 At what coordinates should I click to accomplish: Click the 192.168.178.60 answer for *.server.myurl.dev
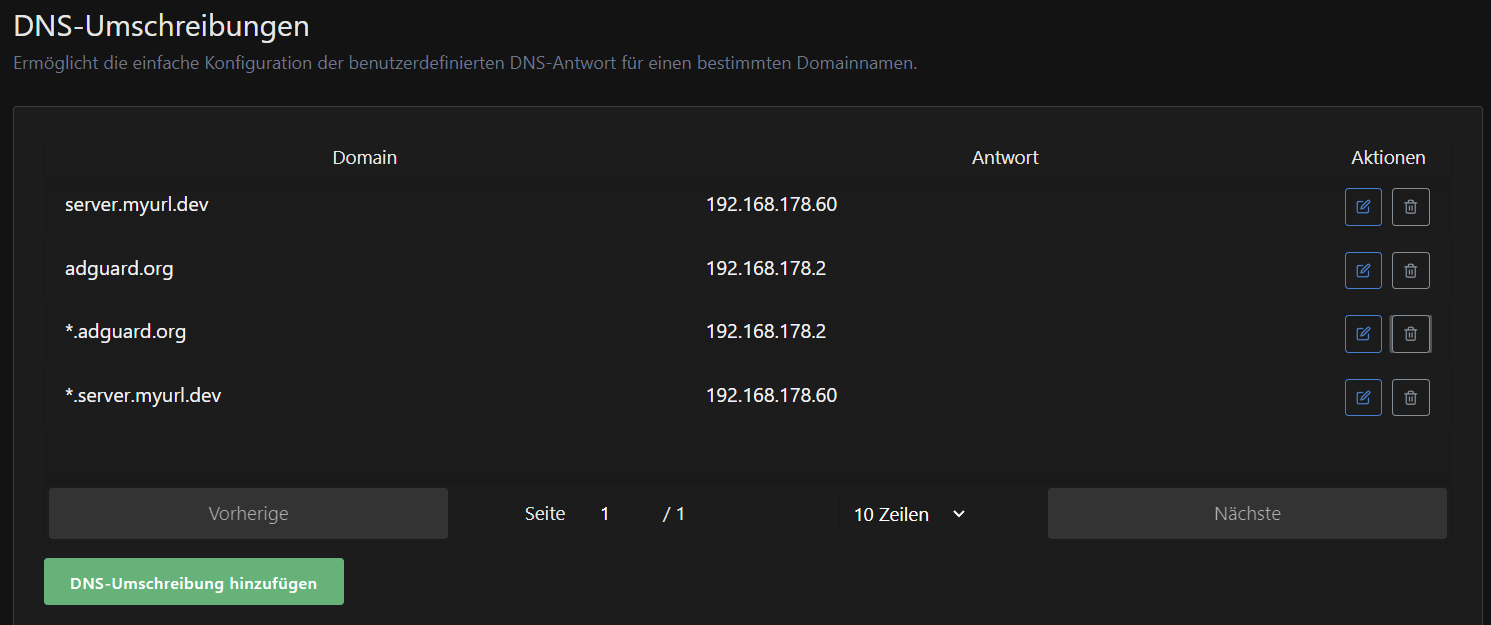point(771,395)
